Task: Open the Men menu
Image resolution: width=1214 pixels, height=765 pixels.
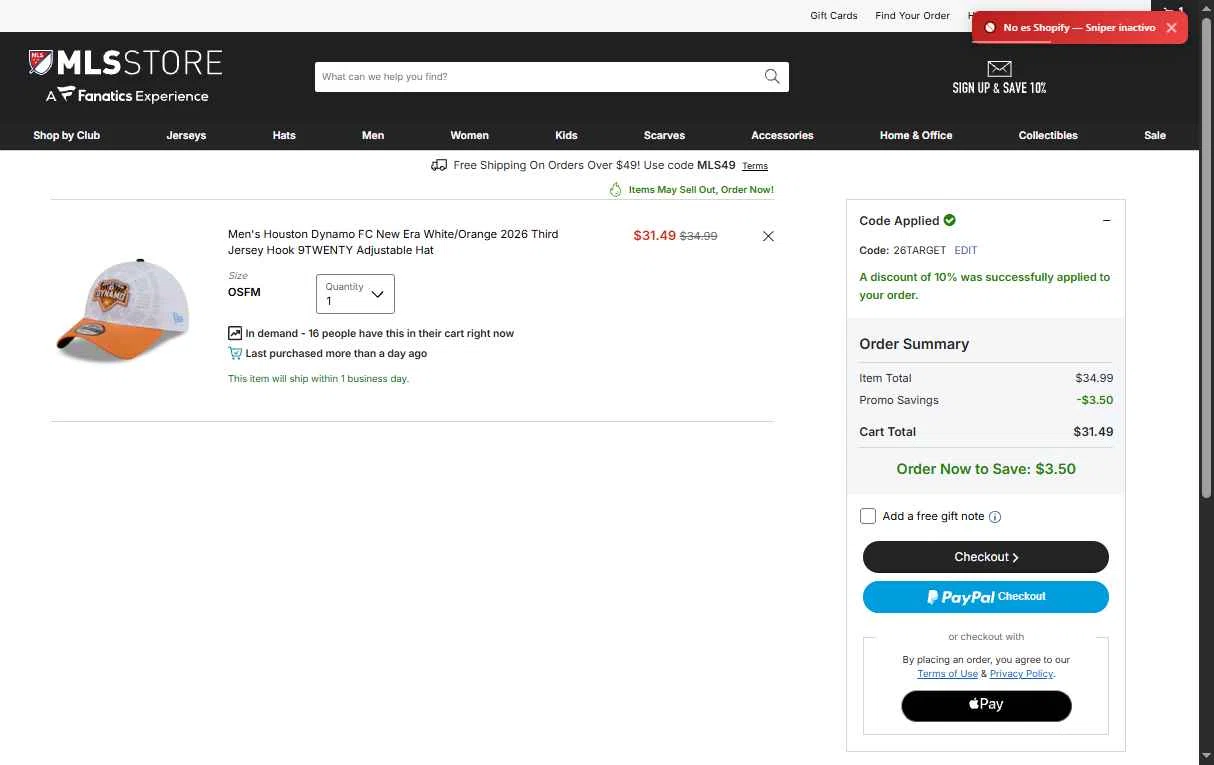Action: coord(373,135)
